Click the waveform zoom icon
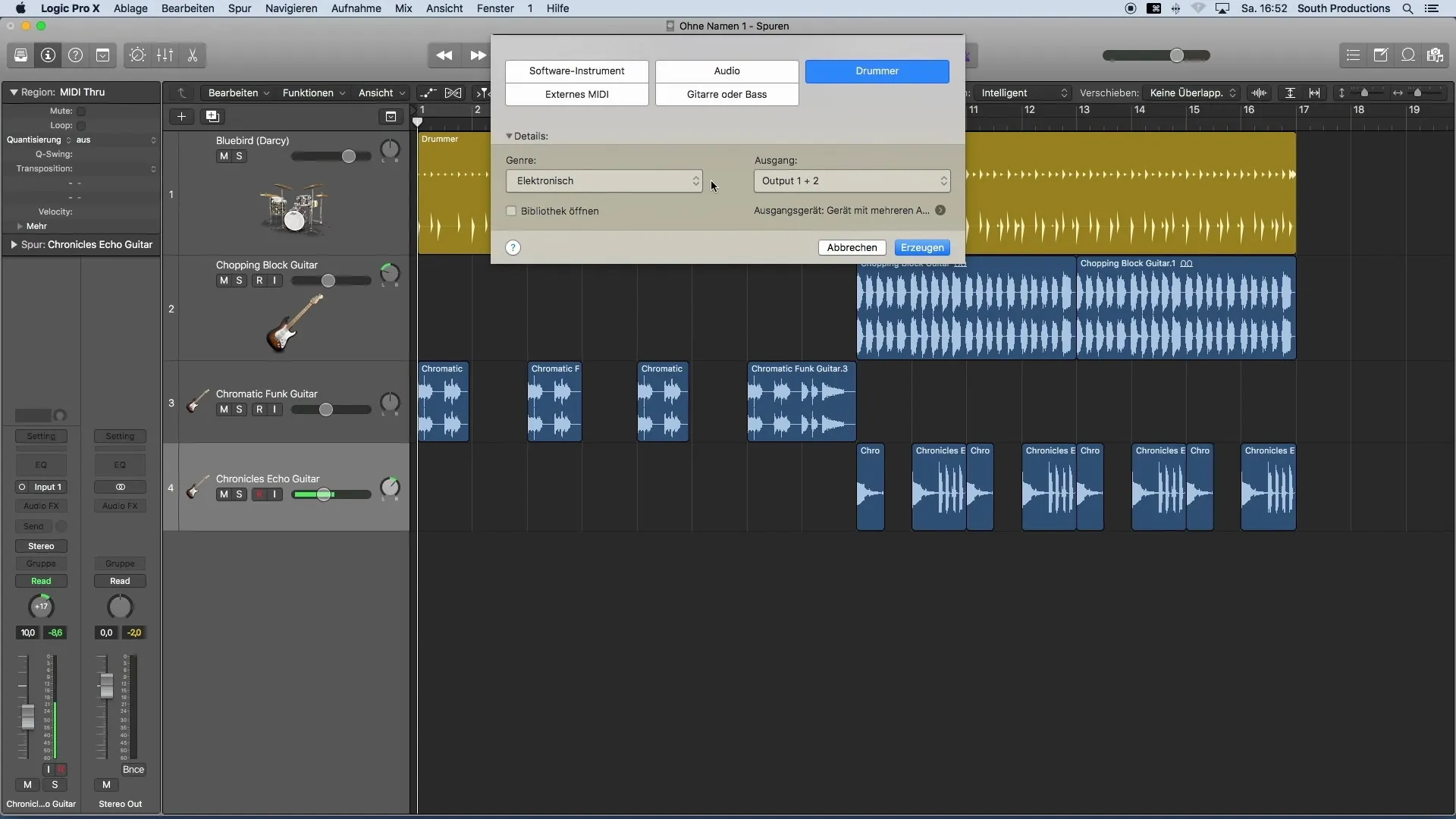The width and height of the screenshot is (1456, 819). (x=1259, y=93)
